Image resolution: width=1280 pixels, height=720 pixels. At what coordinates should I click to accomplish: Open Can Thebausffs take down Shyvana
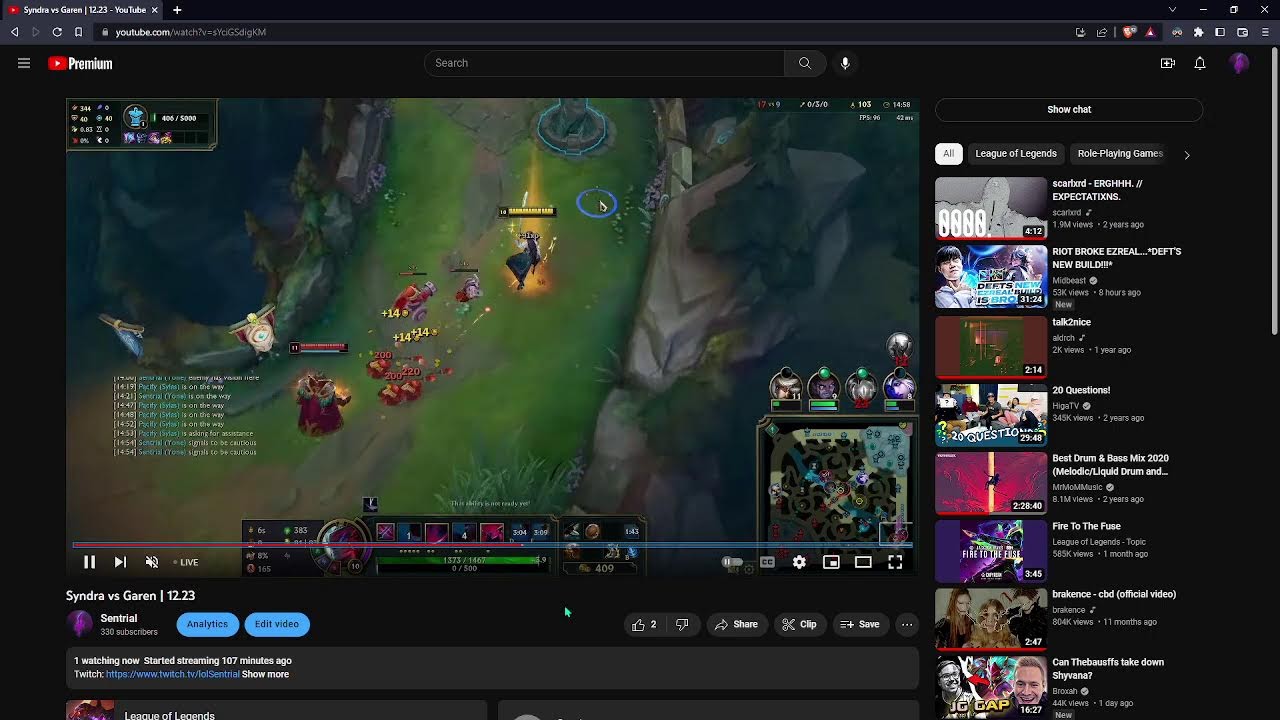[1108, 669]
